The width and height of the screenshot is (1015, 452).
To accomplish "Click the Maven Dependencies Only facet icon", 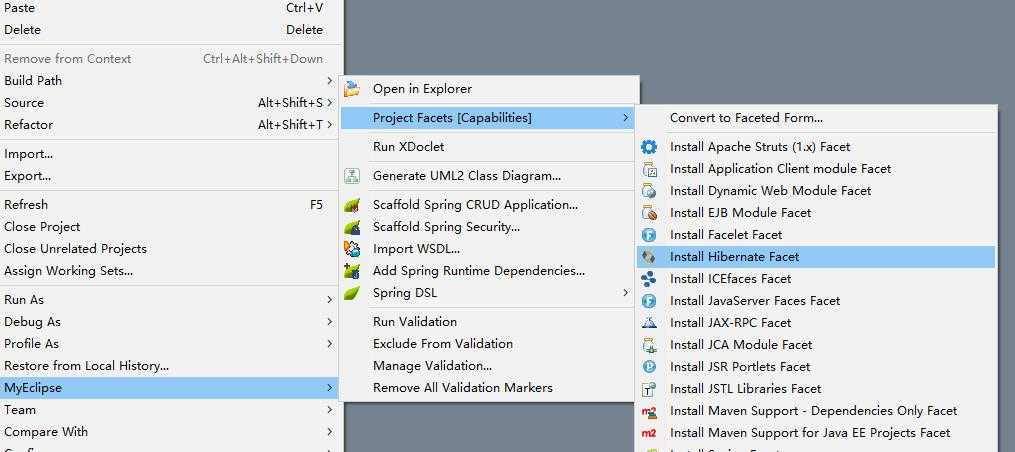I will (x=649, y=411).
